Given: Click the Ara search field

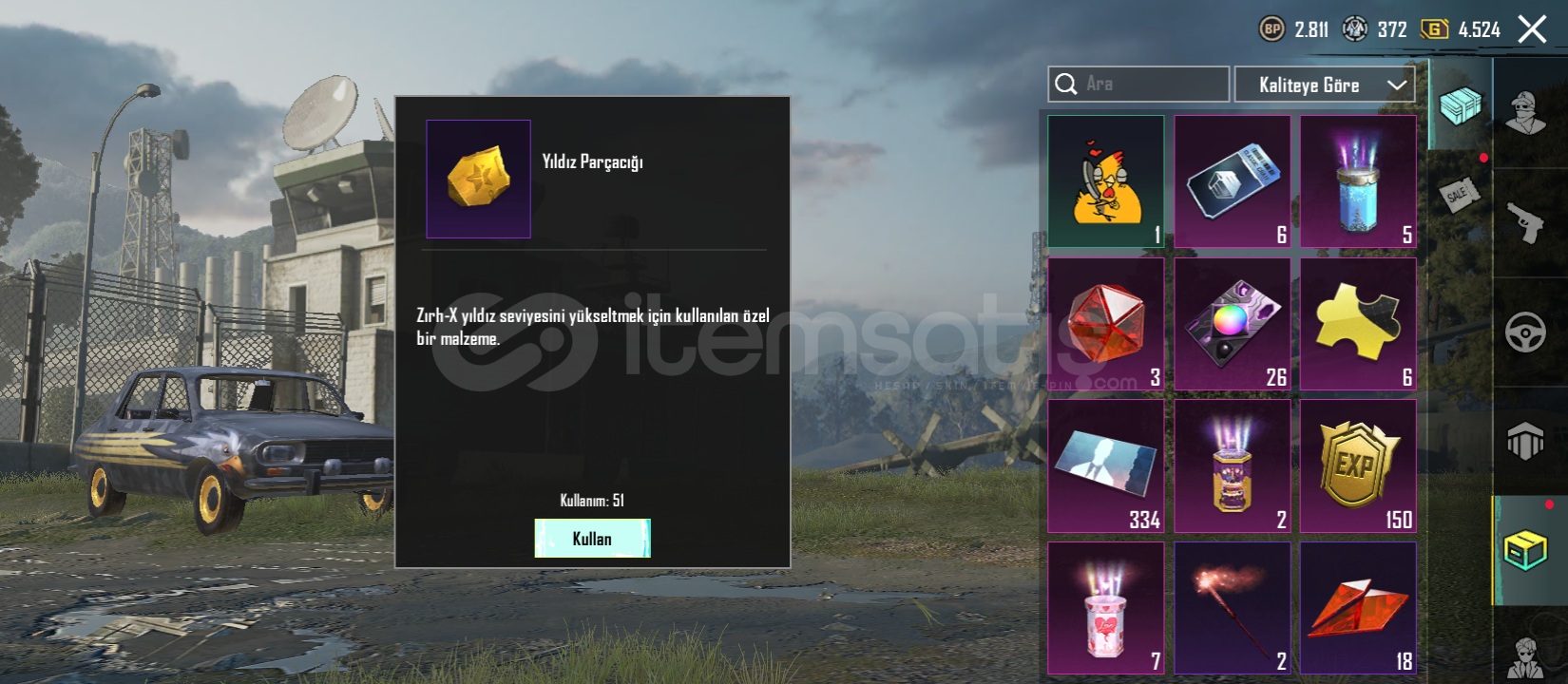Looking at the screenshot, I should (x=1138, y=84).
